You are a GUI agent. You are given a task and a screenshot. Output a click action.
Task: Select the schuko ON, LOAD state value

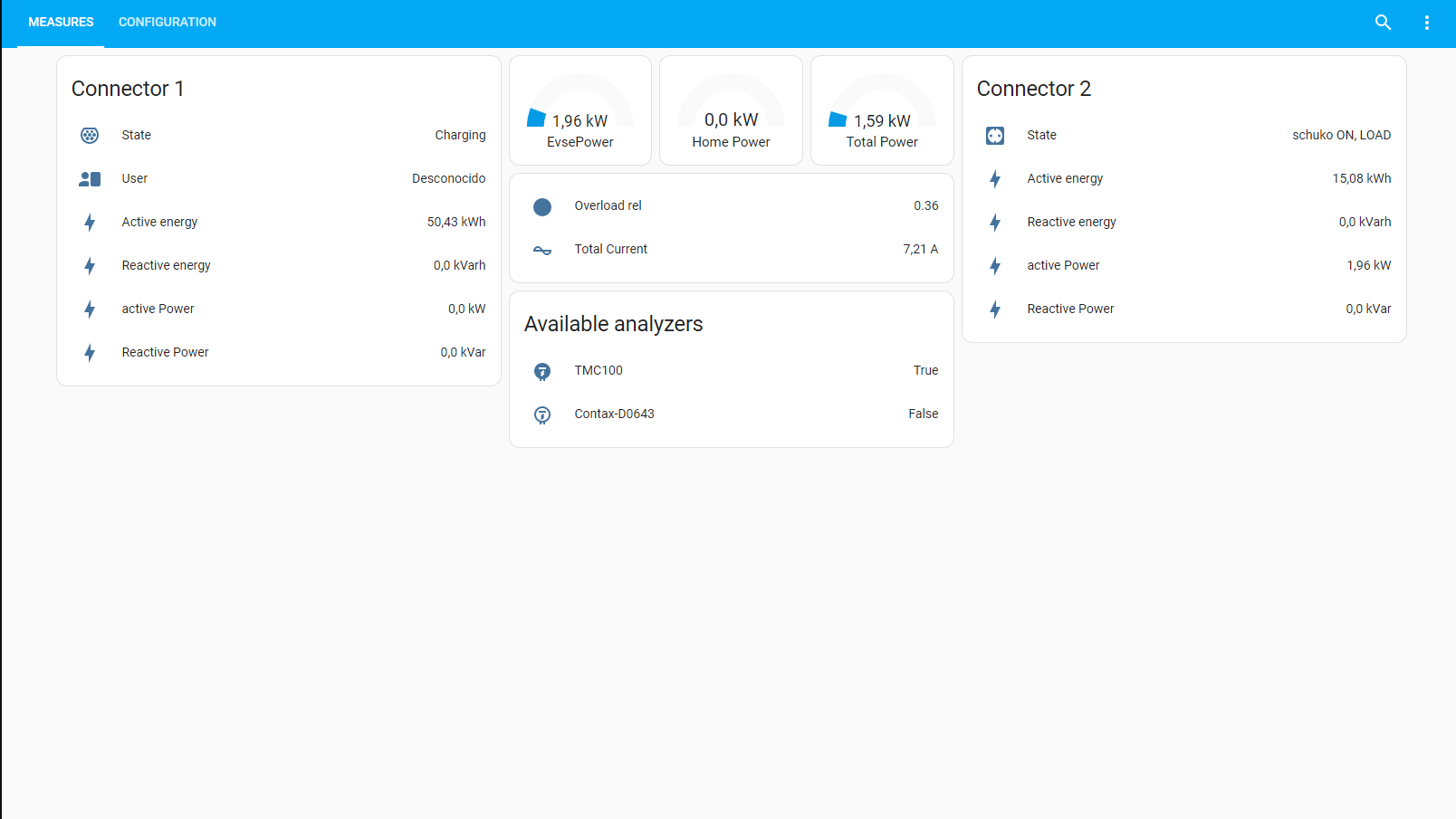[1341, 135]
